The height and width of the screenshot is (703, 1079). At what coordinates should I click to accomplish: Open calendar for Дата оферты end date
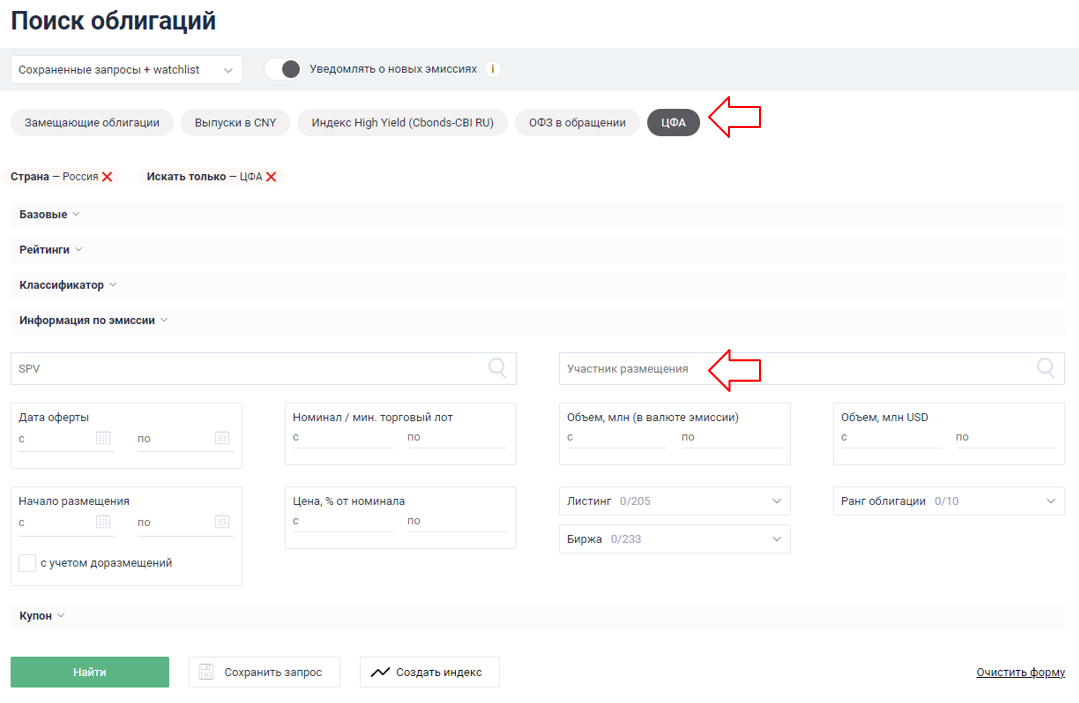tap(222, 438)
